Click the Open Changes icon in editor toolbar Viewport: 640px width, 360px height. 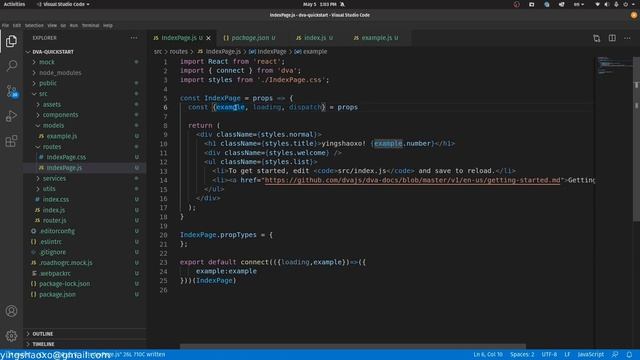pos(597,38)
